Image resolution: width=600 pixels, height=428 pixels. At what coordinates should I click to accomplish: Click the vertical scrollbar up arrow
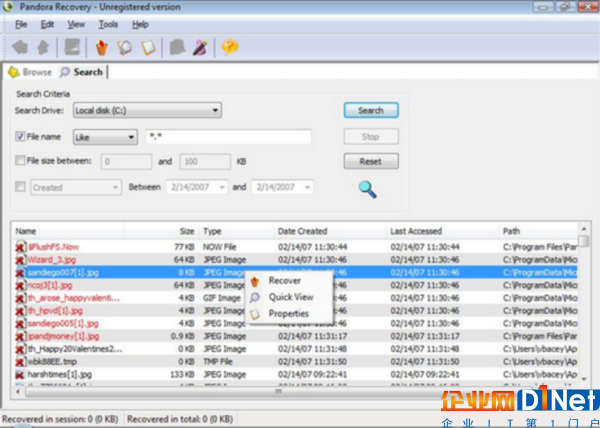584,229
